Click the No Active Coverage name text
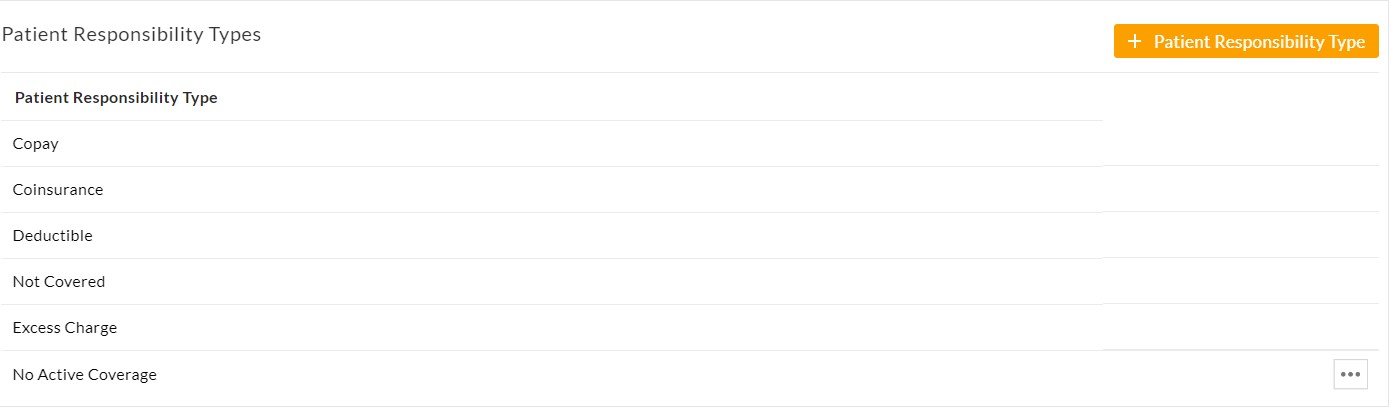 [x=85, y=375]
